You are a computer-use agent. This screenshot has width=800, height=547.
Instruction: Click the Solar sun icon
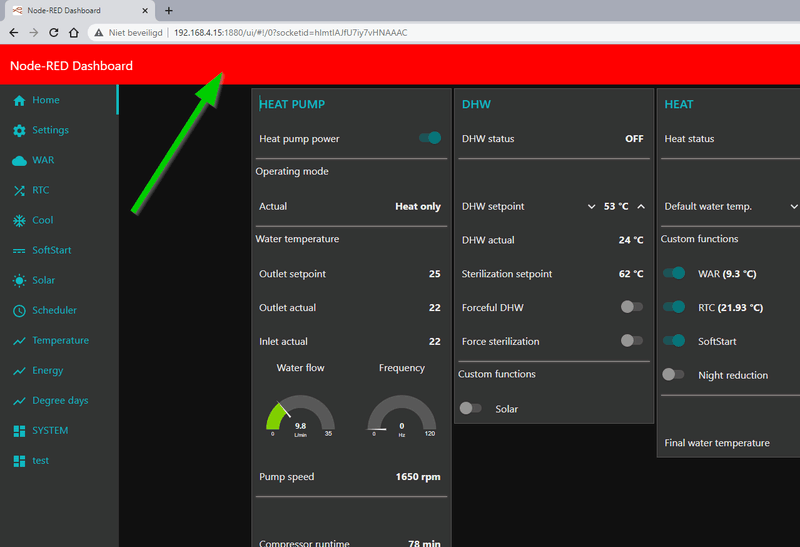pos(19,281)
